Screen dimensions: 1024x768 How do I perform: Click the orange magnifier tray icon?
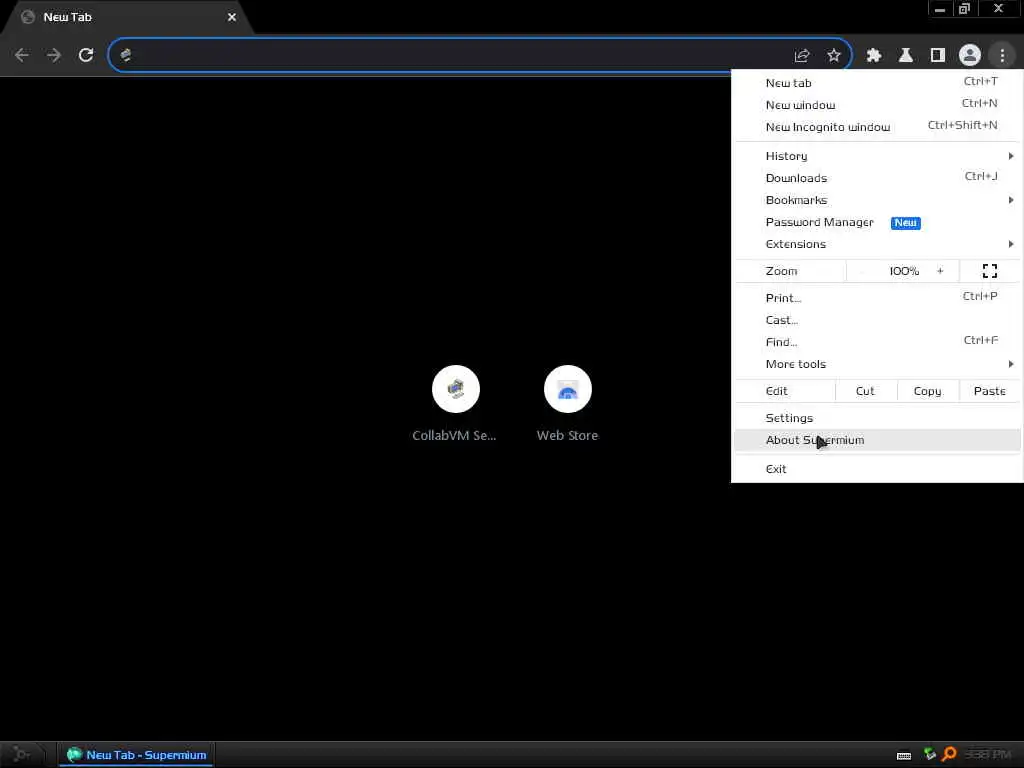click(949, 755)
